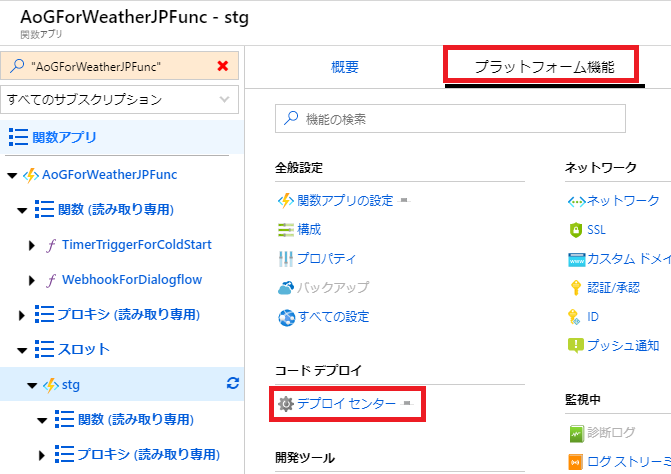Open the ネットワーク link
Image resolution: width=671 pixels, height=474 pixels.
pos(623,200)
